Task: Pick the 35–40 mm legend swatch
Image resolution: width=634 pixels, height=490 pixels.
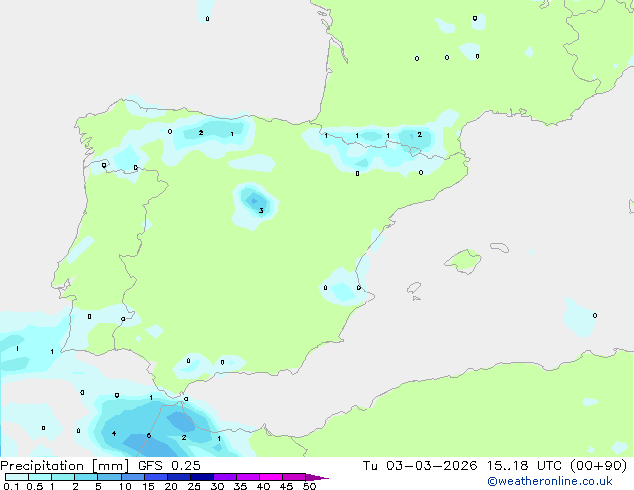Action: click(248, 477)
